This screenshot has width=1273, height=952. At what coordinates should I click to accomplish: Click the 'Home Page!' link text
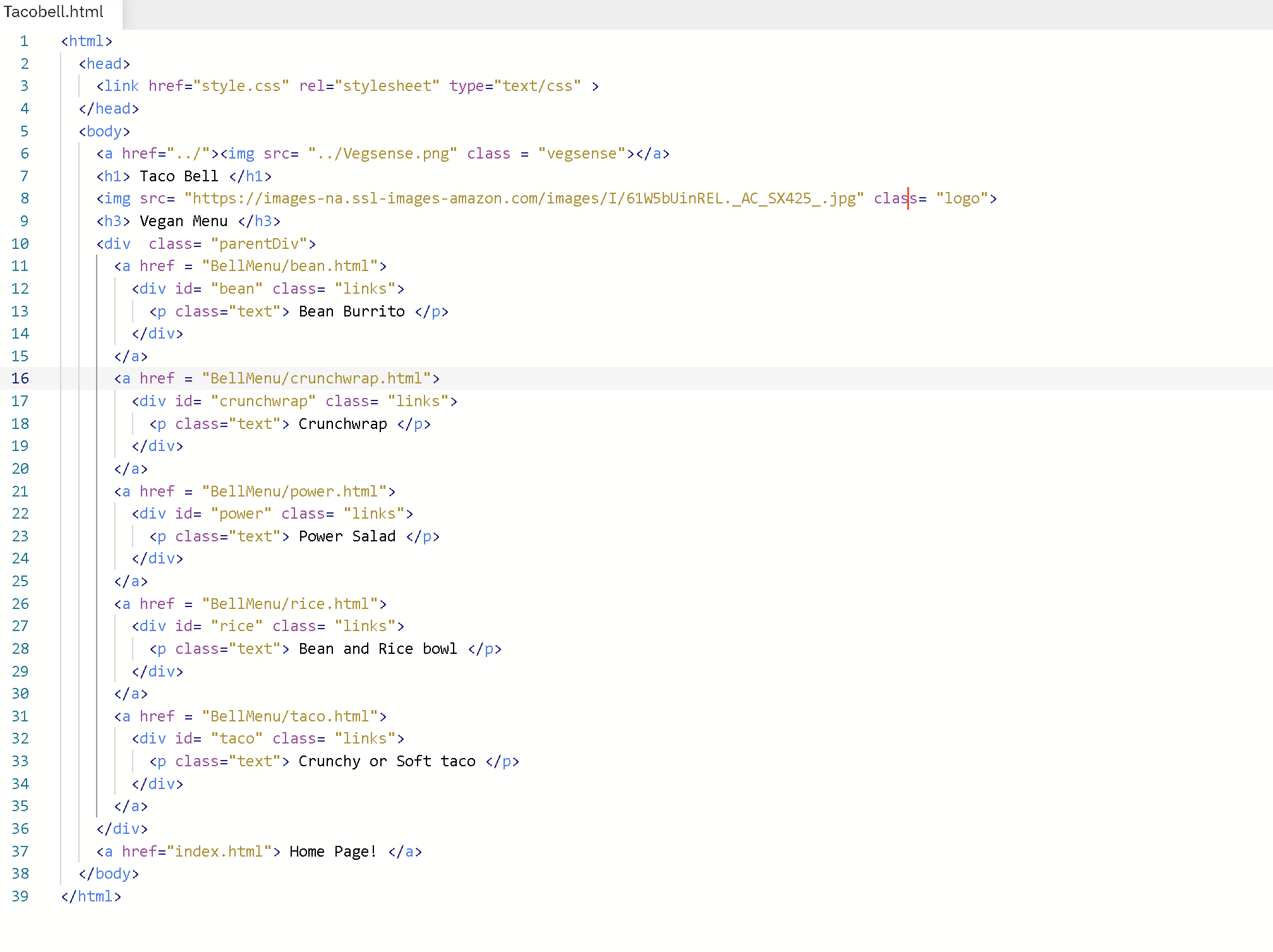coord(333,852)
